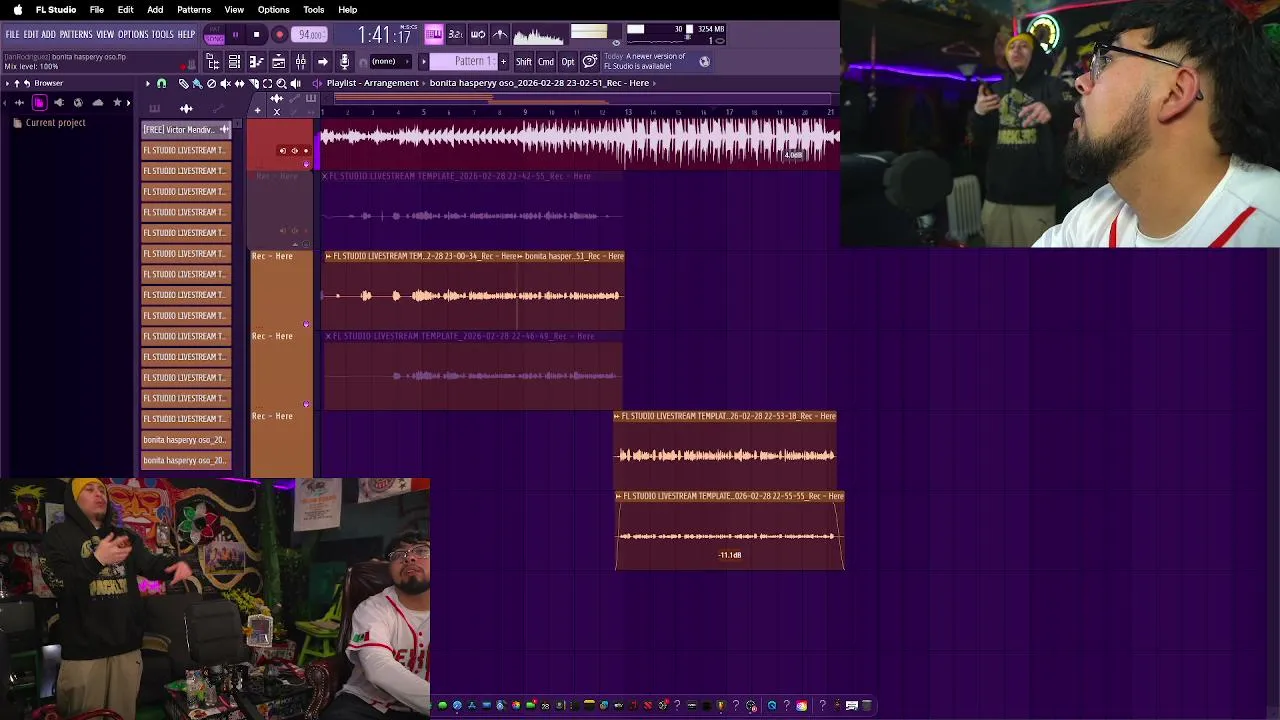Viewport: 1280px width, 720px height.
Task: Open FL Studio app menu in menu bar
Action: pos(56,10)
